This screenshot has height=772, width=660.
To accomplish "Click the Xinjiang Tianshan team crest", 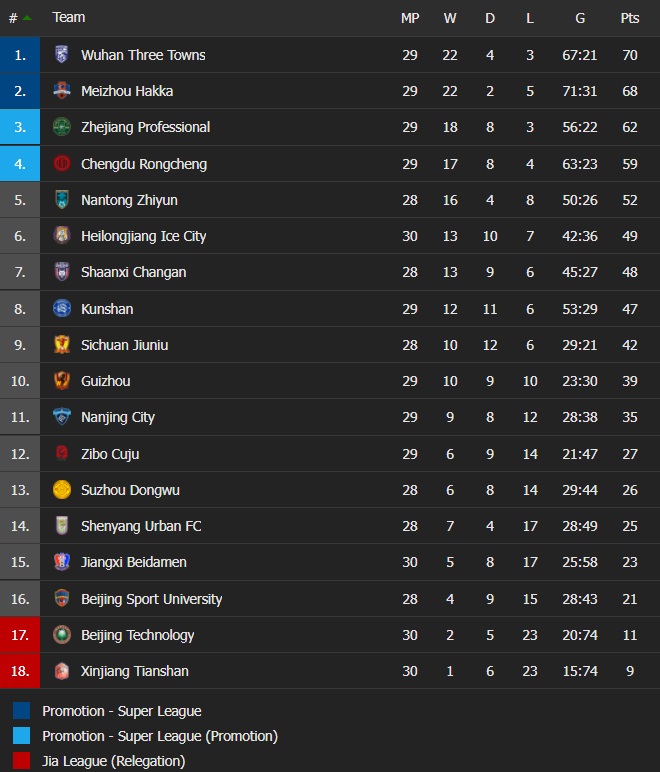I will point(62,671).
